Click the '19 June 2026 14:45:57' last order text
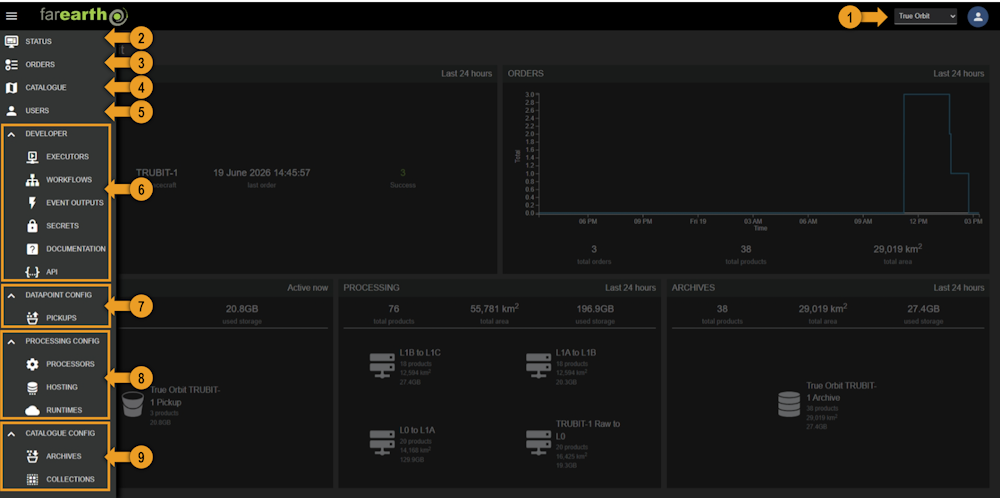This screenshot has height=498, width=1000. coord(261,173)
